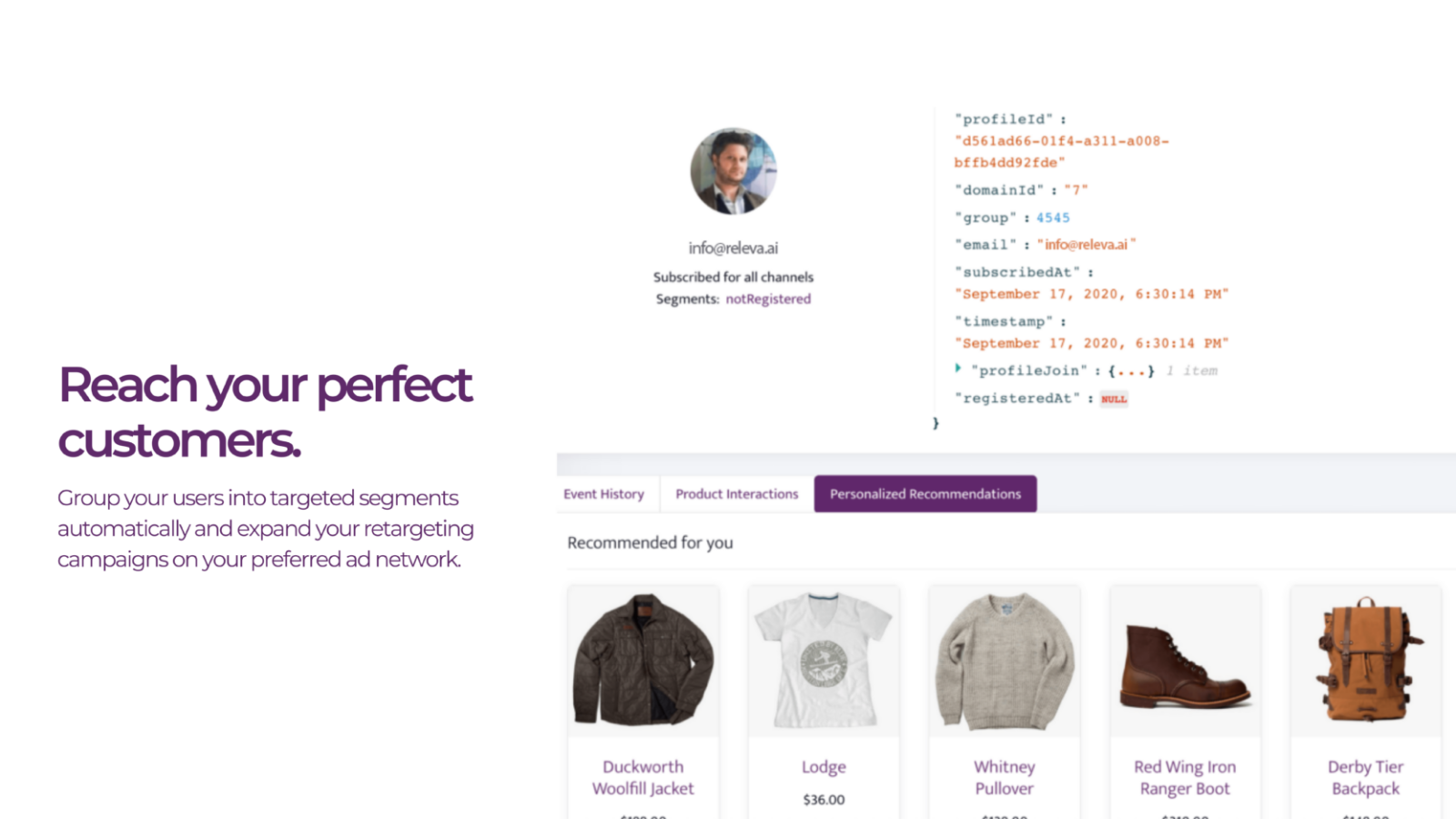
Task: Click the Whitney Pullover product name
Action: (1005, 778)
